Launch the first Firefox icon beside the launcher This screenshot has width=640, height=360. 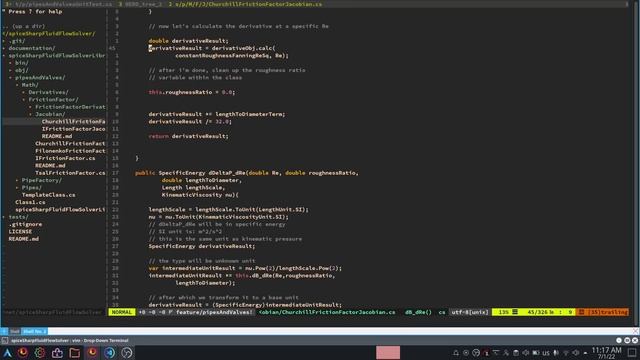pos(23,353)
